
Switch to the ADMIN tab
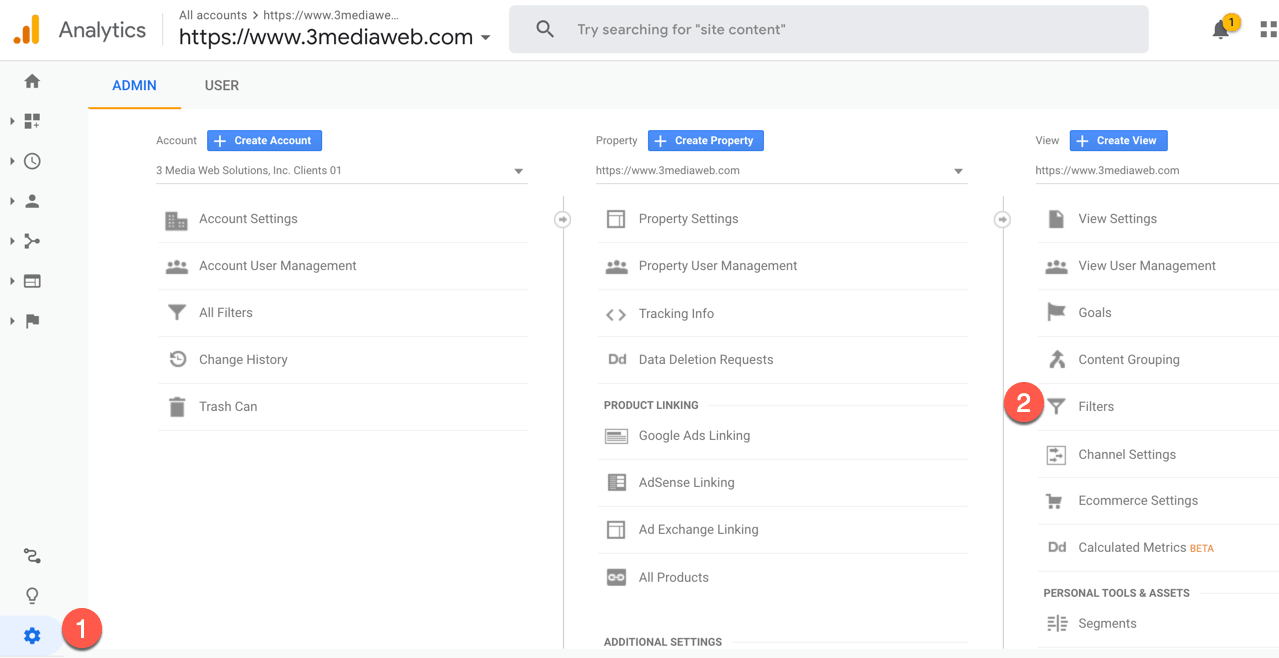coord(134,85)
